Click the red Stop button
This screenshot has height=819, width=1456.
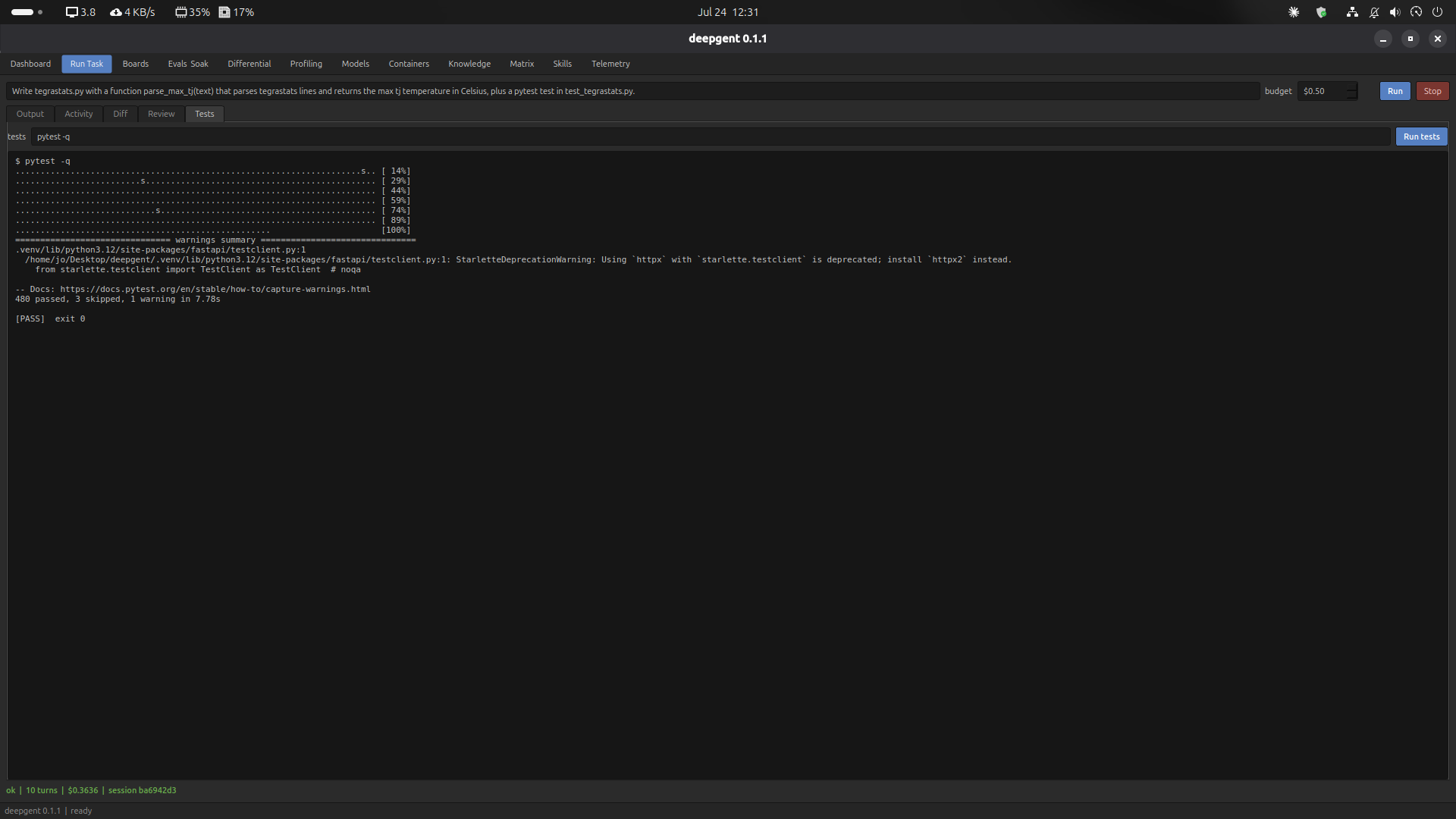pos(1432,91)
